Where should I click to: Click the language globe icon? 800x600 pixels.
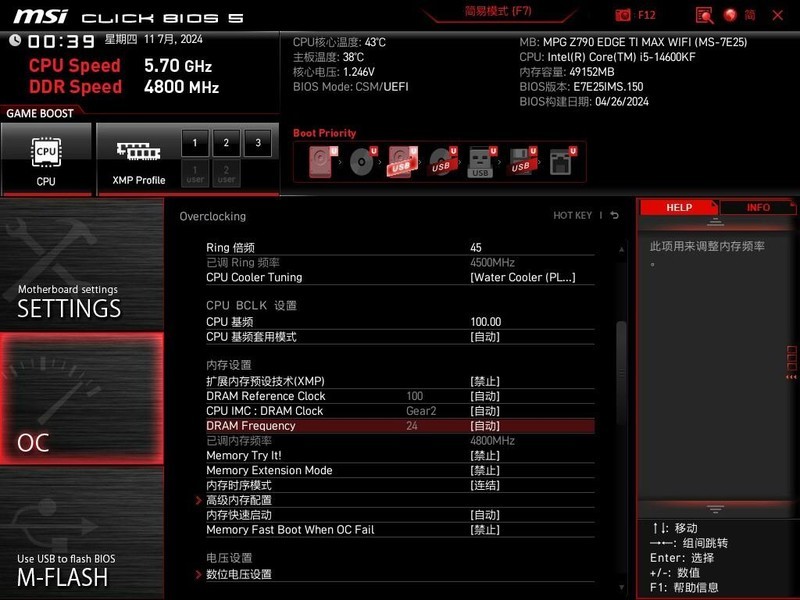731,14
